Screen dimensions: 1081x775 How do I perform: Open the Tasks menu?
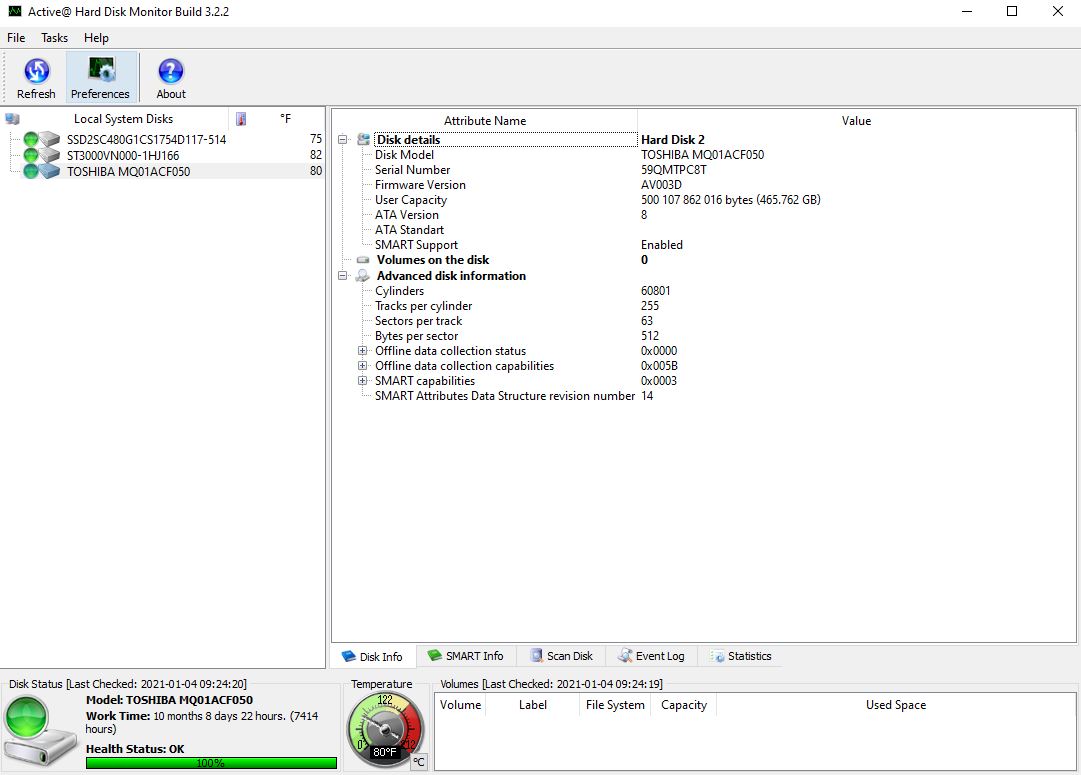coord(54,38)
